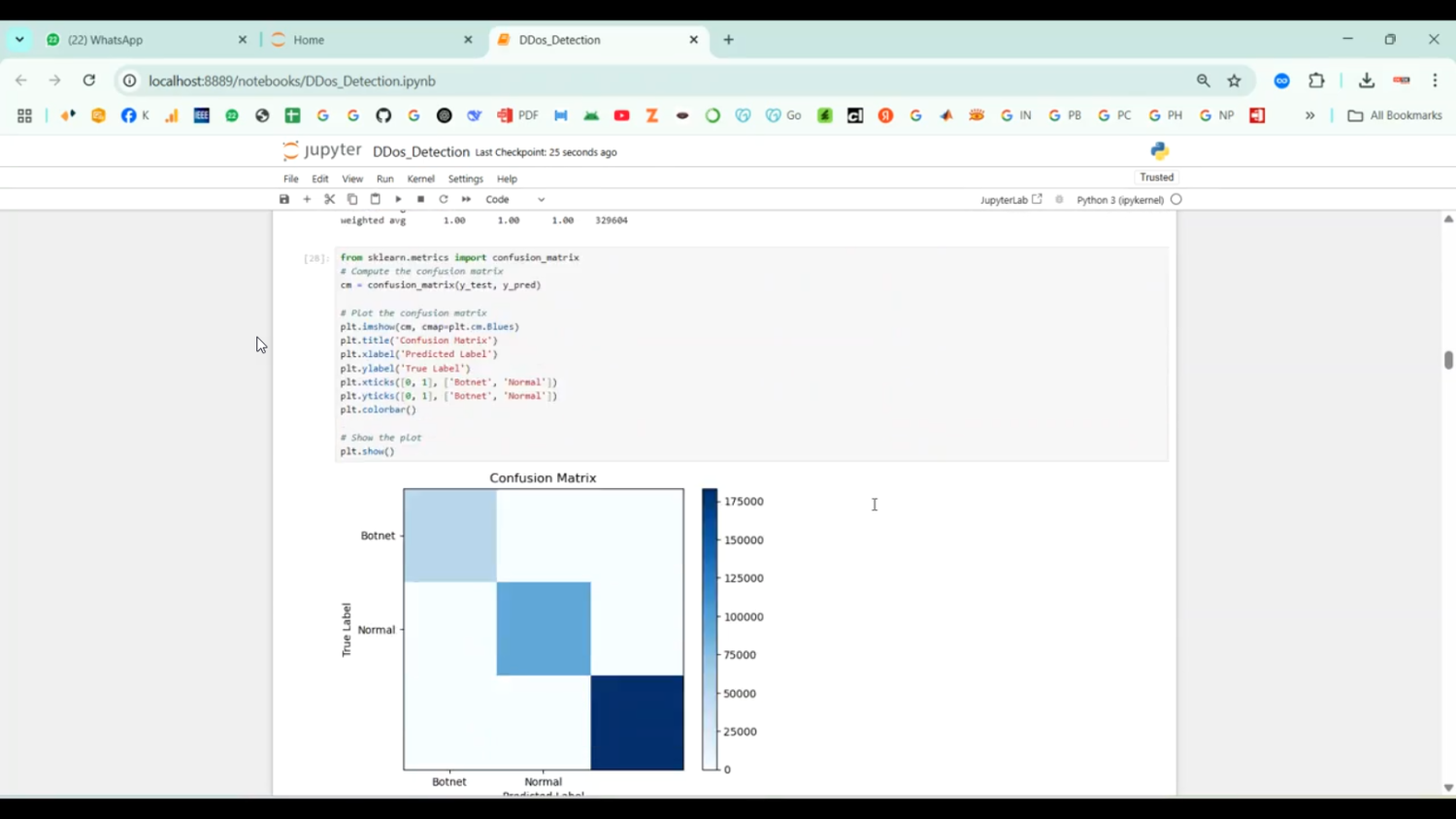The height and width of the screenshot is (819, 1456).
Task: Open the tab search dropdown arrow
Action: coord(19,40)
